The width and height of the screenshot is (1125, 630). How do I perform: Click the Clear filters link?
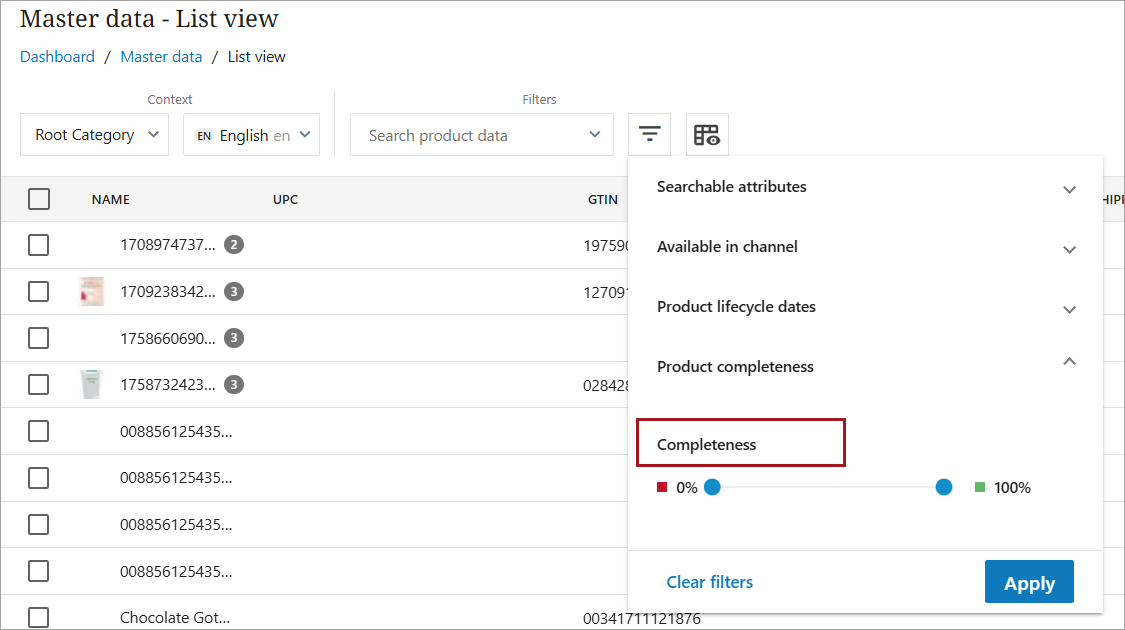pyautogui.click(x=710, y=582)
